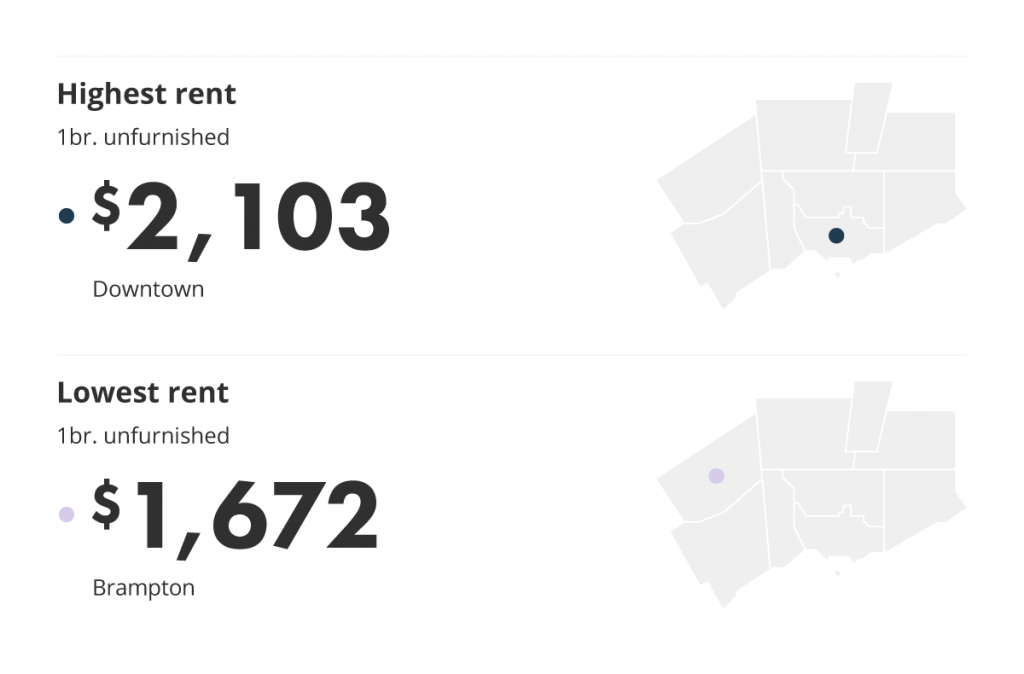1024x674 pixels.
Task: Click the lavender Brampton map marker
Action: [x=716, y=476]
